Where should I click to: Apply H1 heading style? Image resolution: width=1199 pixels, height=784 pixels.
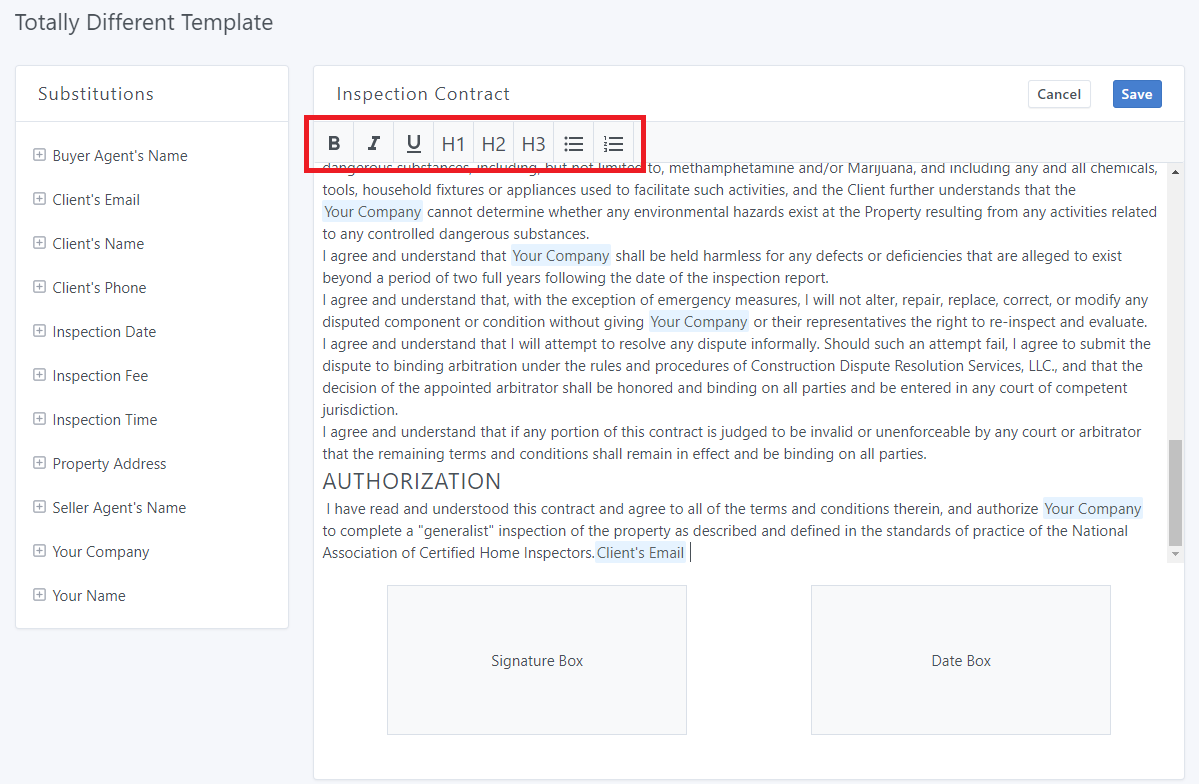click(x=454, y=143)
